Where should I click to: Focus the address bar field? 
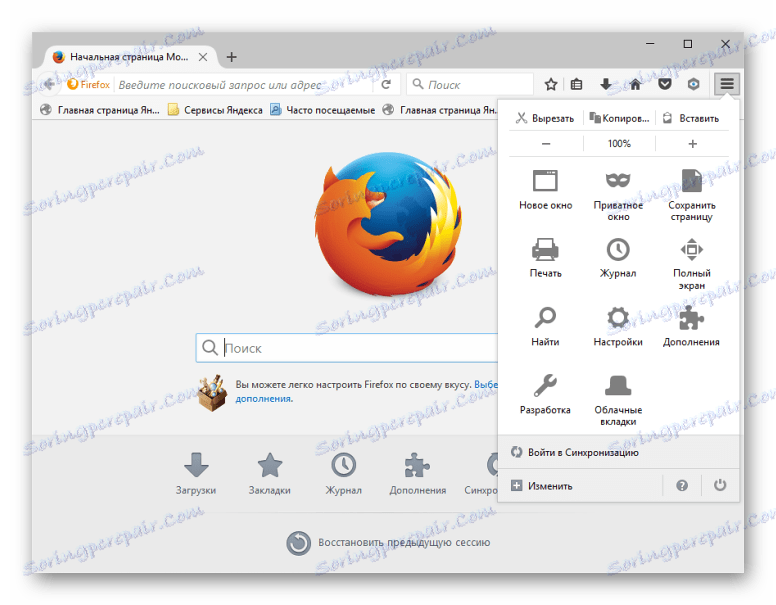(243, 85)
